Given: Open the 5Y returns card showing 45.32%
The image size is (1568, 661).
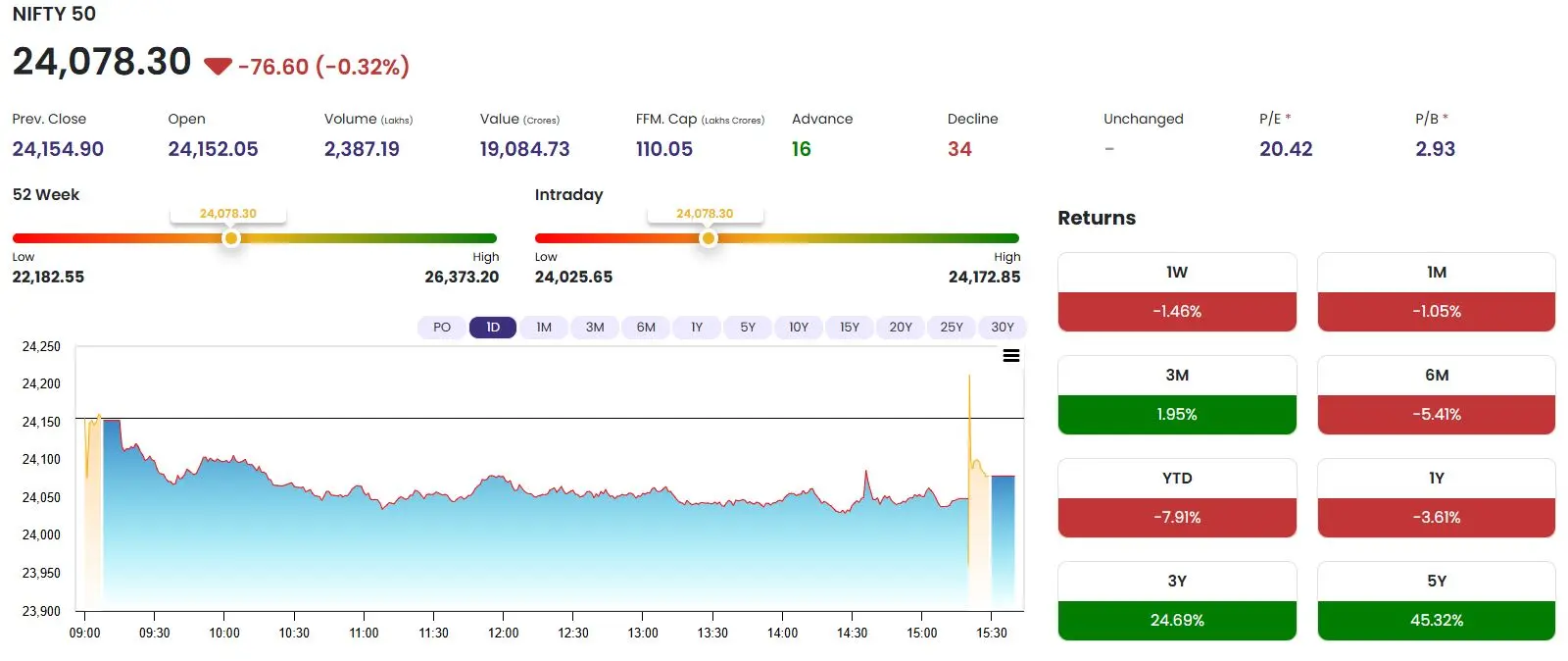Looking at the screenshot, I should (x=1437, y=601).
